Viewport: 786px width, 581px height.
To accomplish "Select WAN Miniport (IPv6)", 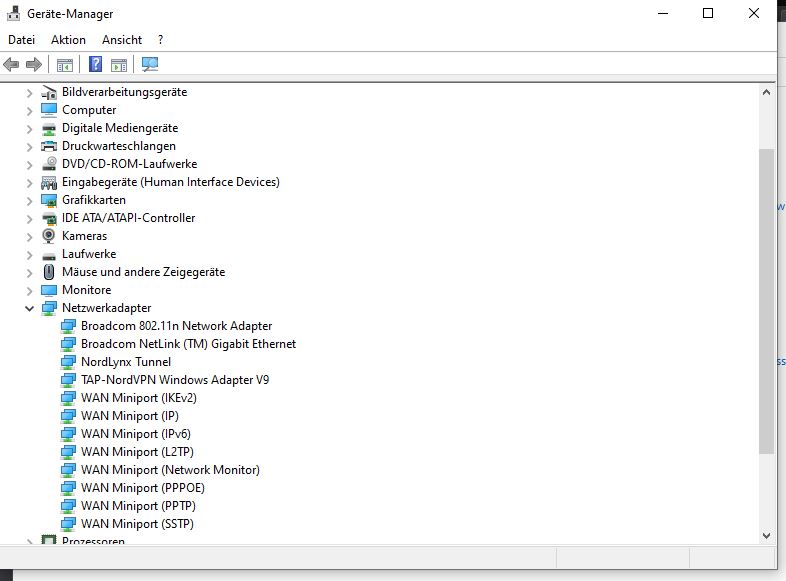I will (x=136, y=434).
